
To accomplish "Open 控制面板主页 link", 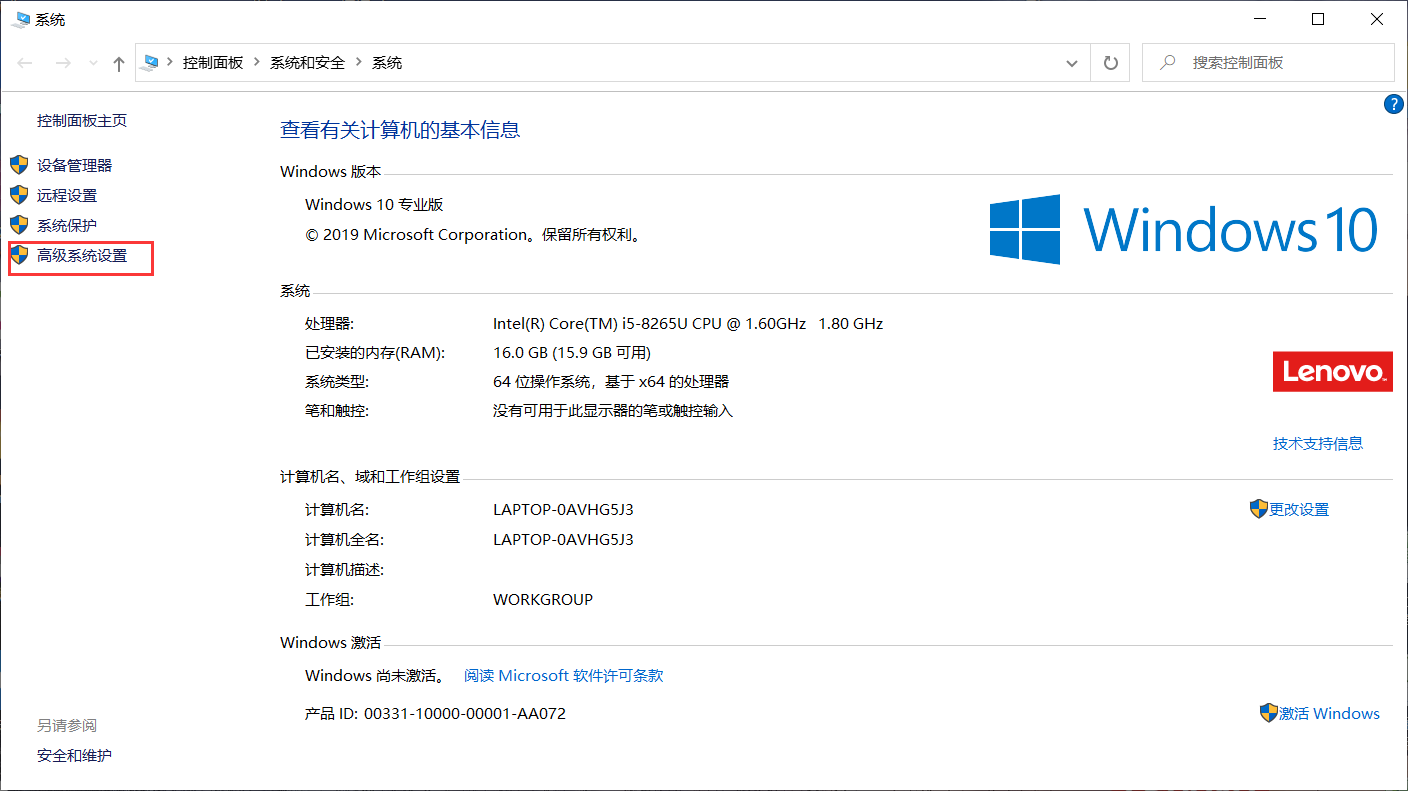I will [x=82, y=120].
